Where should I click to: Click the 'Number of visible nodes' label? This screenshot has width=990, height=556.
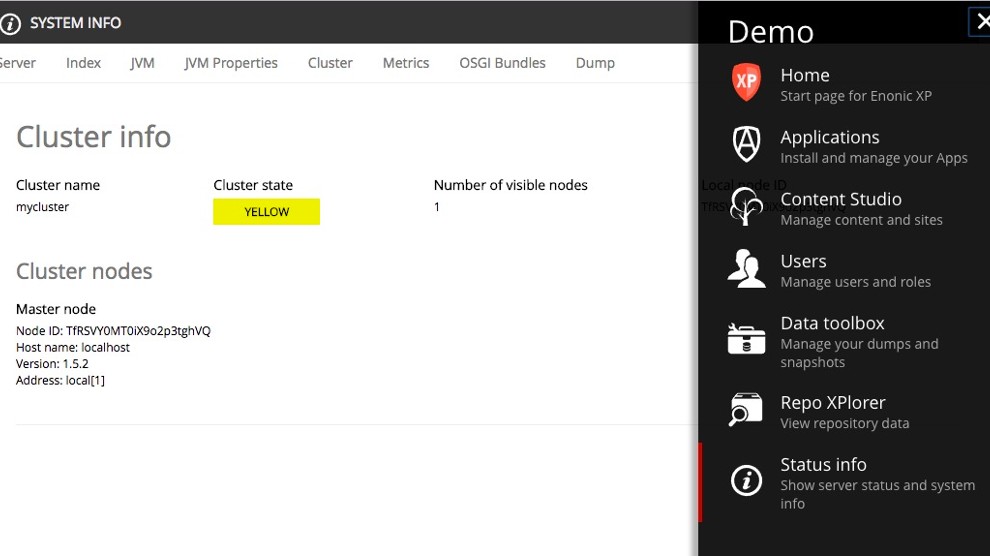pyautogui.click(x=511, y=186)
